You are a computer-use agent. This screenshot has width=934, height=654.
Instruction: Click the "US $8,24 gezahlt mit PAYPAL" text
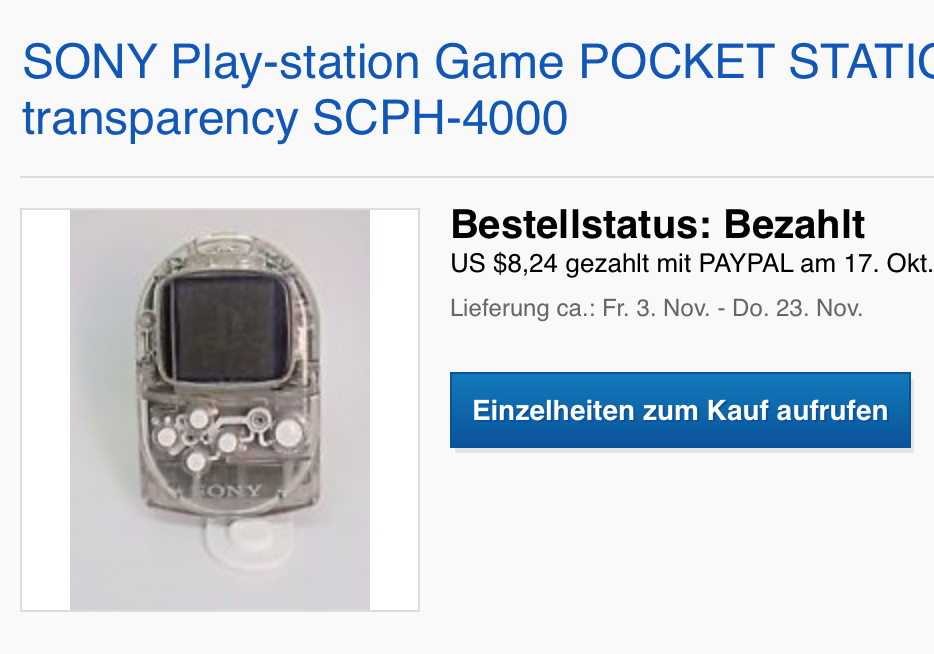[622, 263]
